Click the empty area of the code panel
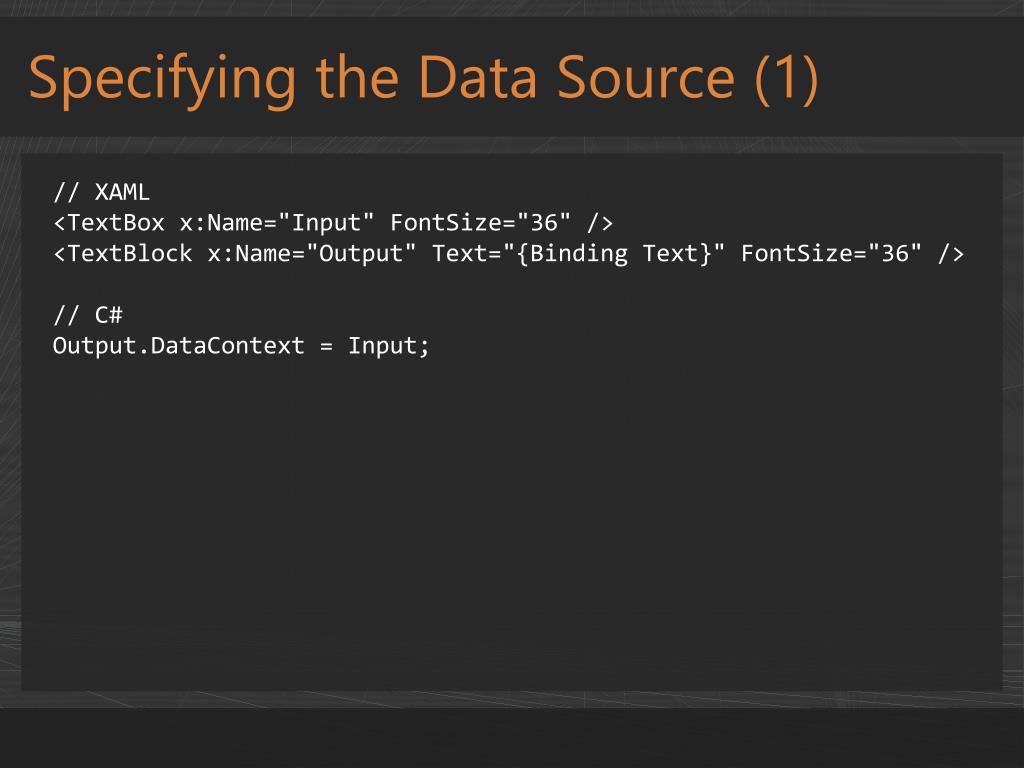Image resolution: width=1024 pixels, height=768 pixels. click(x=512, y=520)
